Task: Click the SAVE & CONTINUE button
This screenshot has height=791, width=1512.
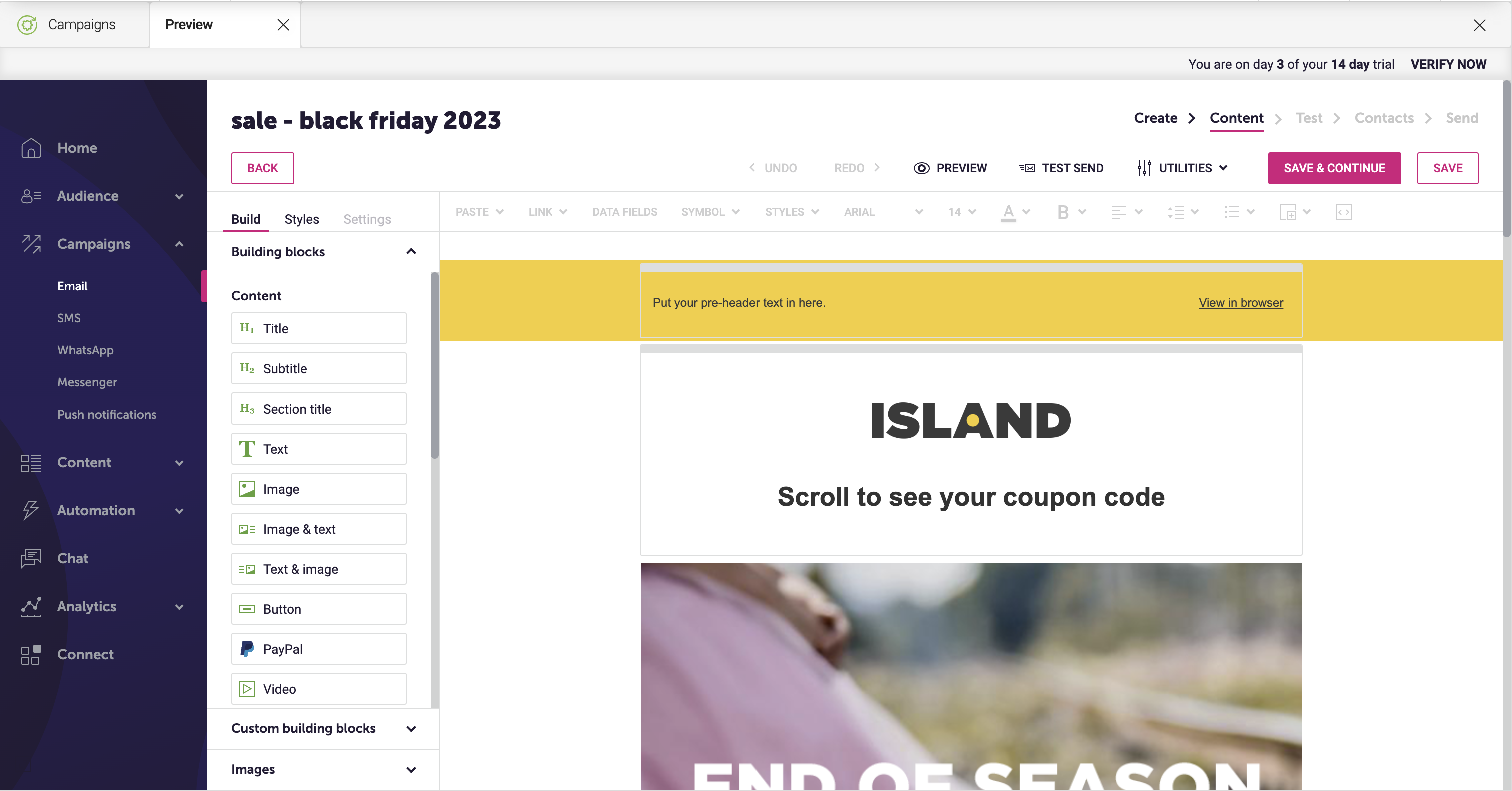Action: 1335,168
